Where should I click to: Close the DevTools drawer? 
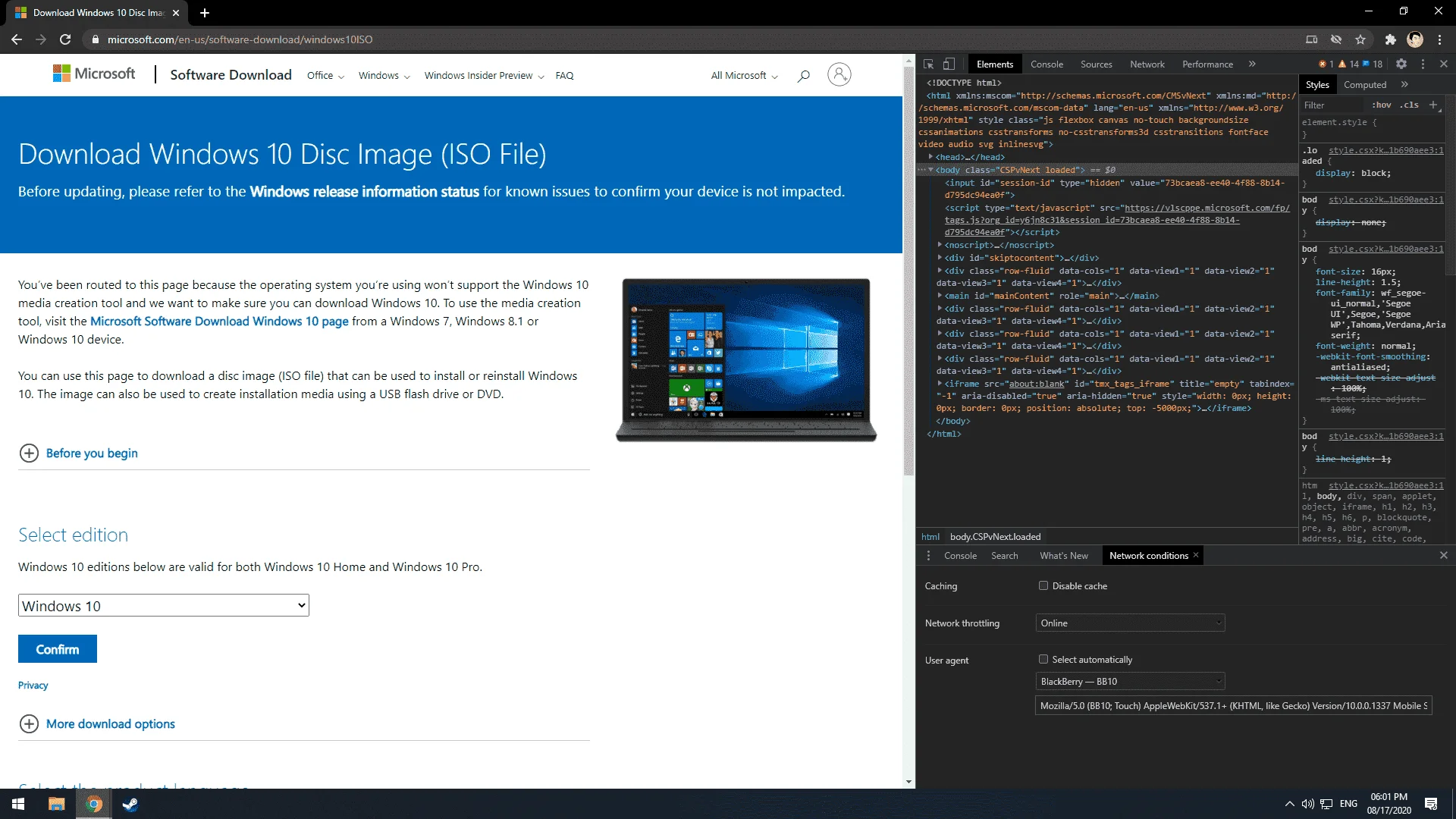[x=1444, y=556]
